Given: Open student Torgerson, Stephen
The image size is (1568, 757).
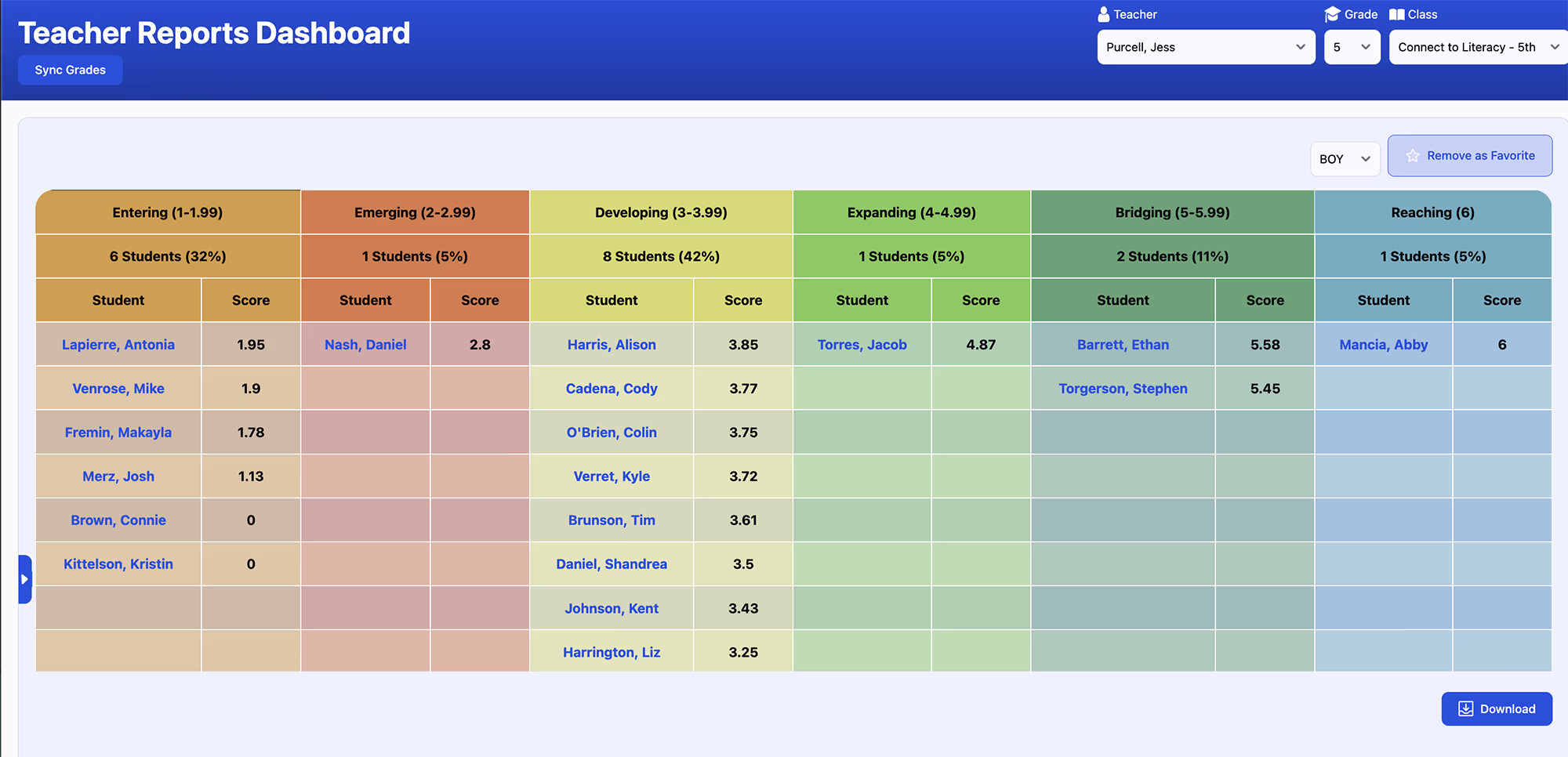Looking at the screenshot, I should (1123, 389).
